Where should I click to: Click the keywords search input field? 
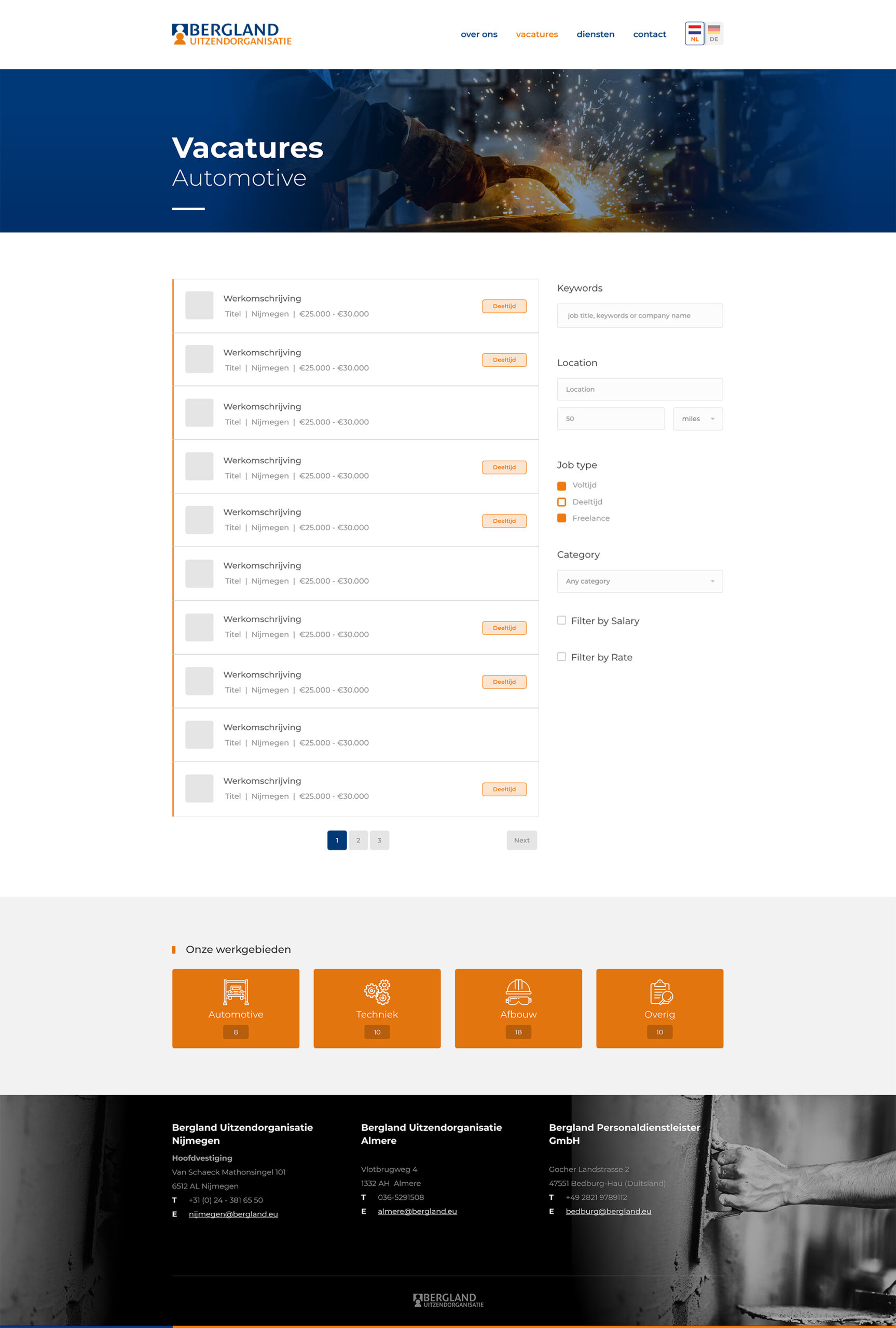click(x=639, y=315)
